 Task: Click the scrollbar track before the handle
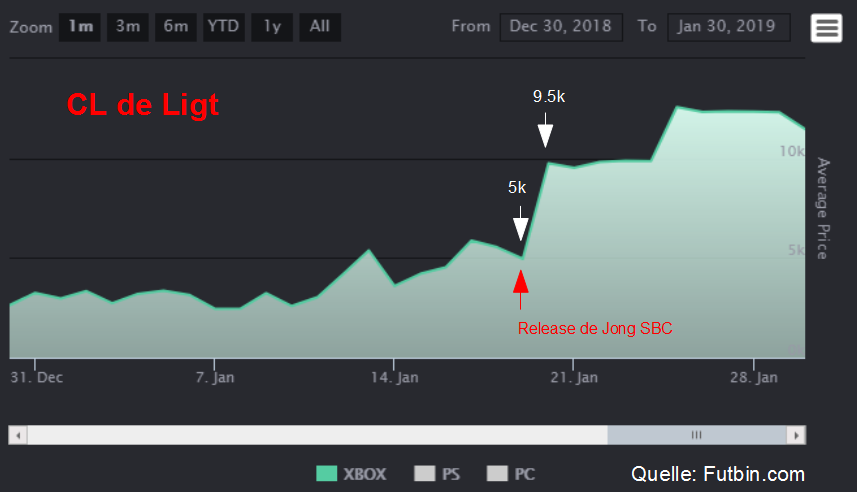pos(318,435)
